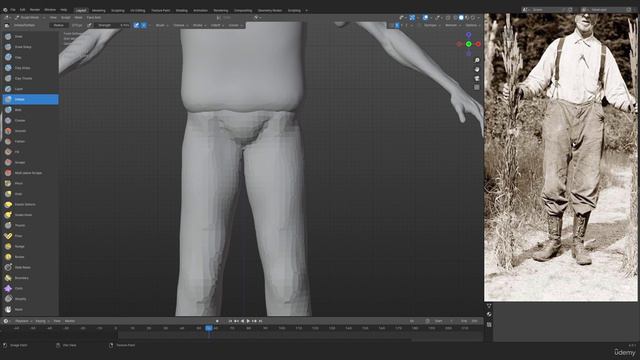Open the Face Sets header menu
This screenshot has height=360, width=640.
click(94, 18)
